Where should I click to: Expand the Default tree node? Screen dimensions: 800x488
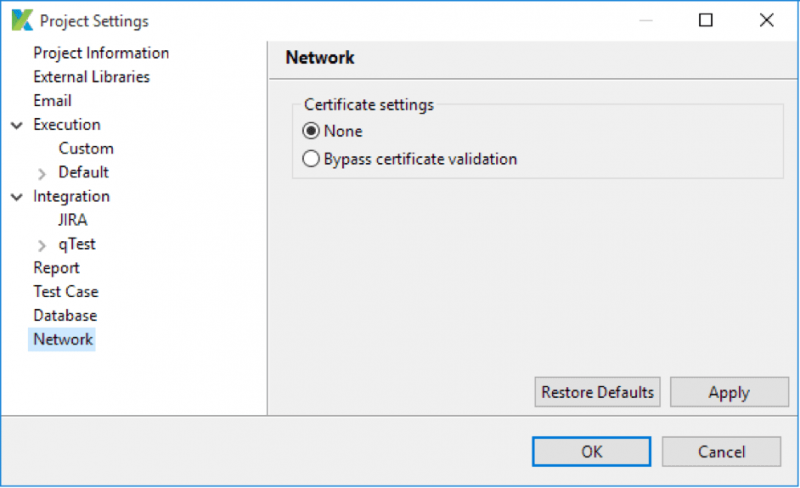tap(42, 173)
